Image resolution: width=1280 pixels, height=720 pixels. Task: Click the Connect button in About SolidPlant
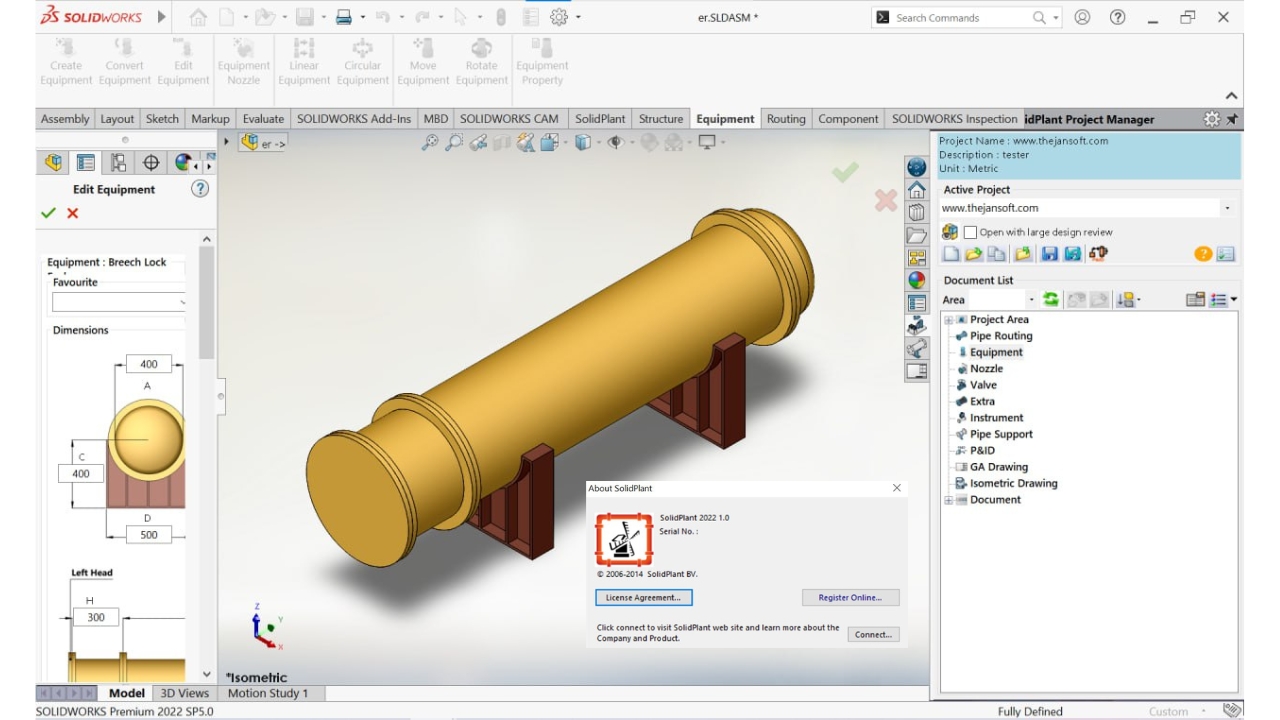click(873, 634)
